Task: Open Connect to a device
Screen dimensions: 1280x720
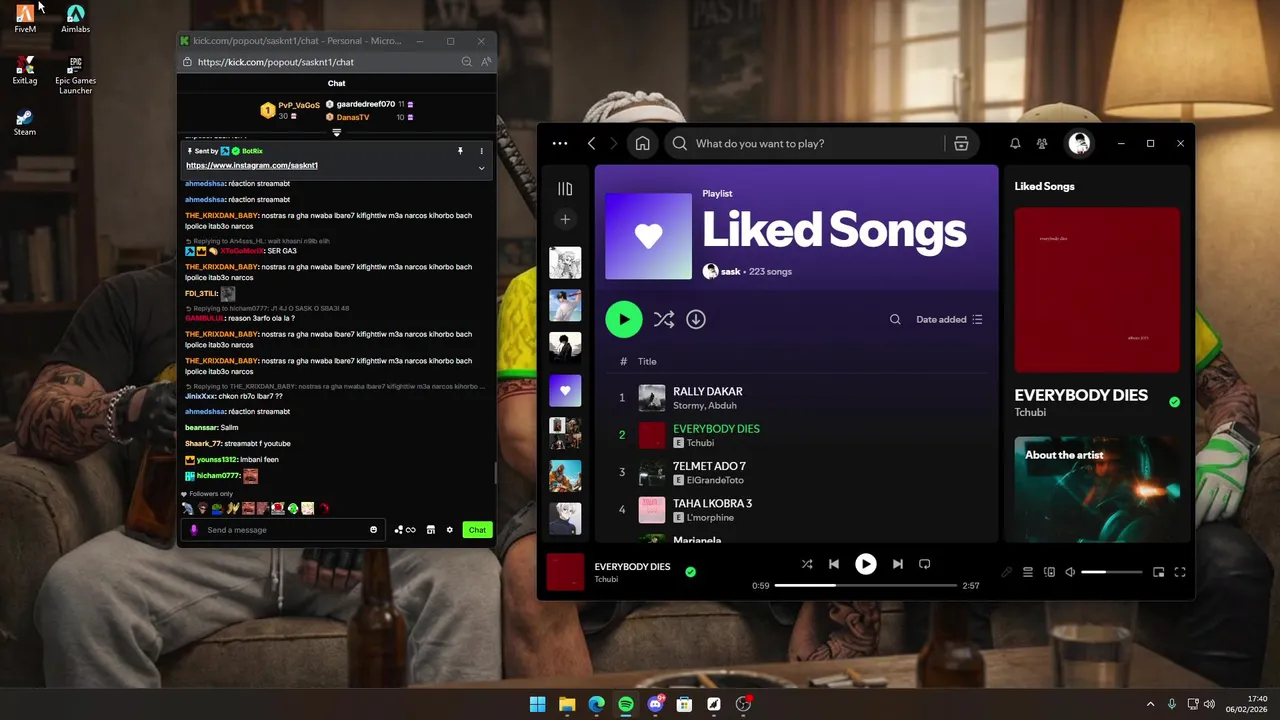Action: [1049, 572]
